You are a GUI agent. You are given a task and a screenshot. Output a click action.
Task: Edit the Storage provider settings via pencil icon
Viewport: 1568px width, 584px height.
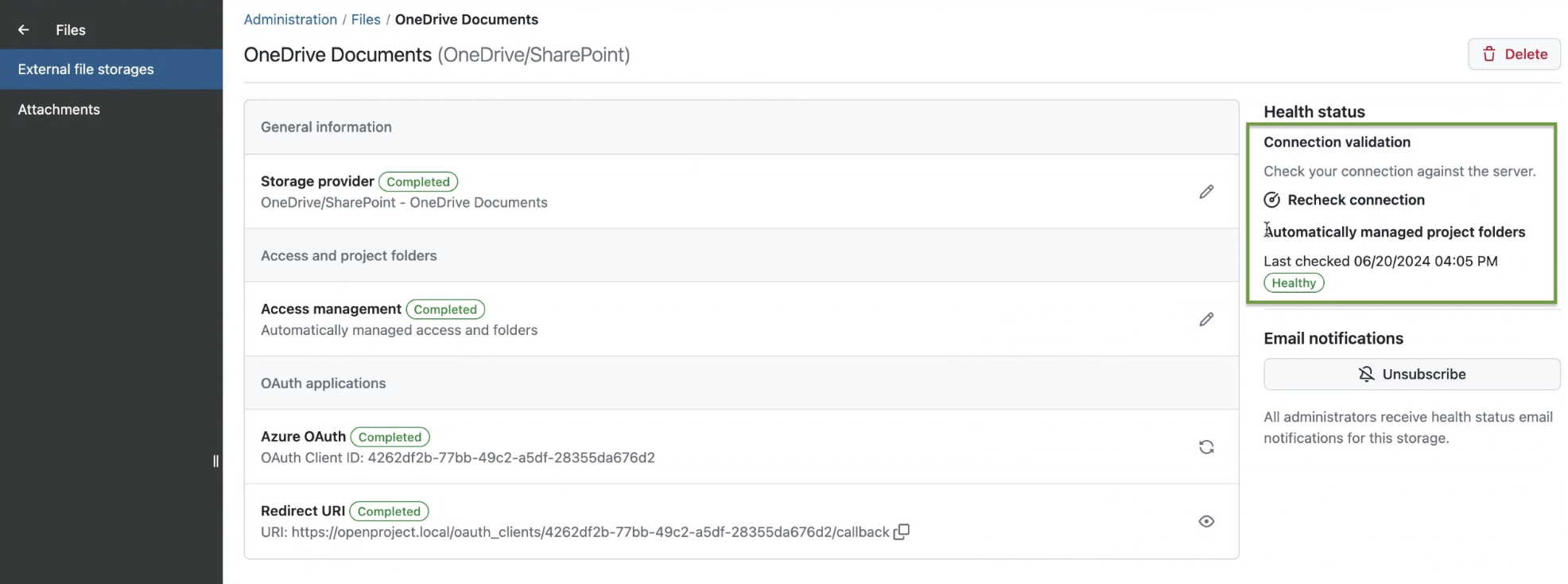(1206, 192)
